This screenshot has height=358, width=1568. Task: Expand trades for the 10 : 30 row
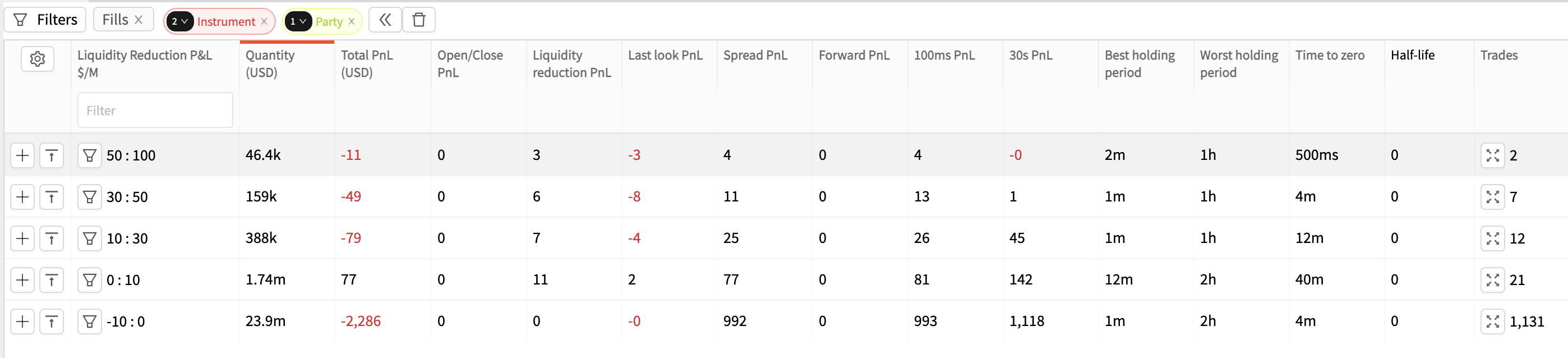click(x=1492, y=238)
